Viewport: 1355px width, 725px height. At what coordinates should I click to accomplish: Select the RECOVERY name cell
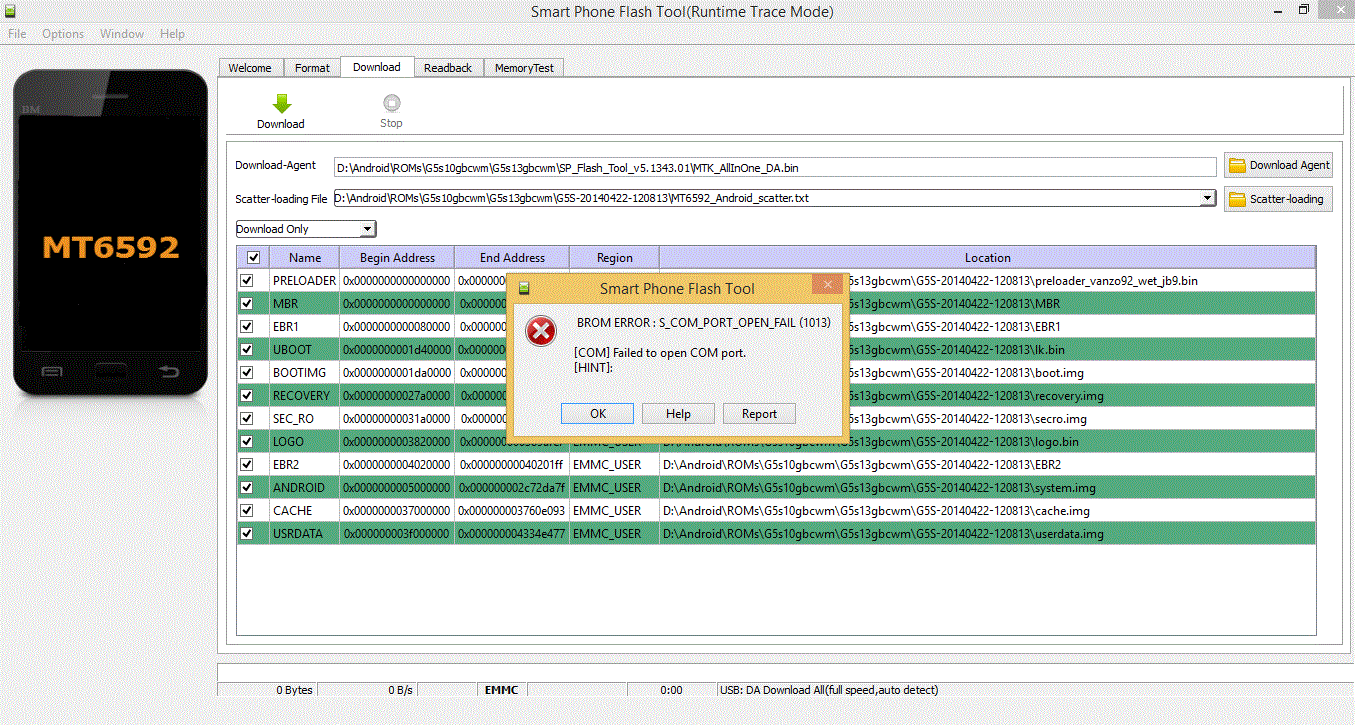pos(305,396)
